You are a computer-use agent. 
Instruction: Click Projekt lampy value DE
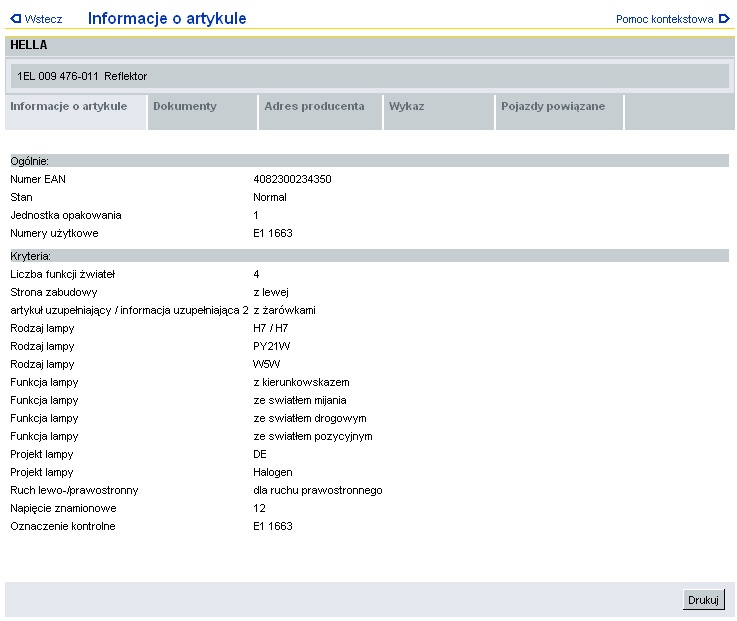(x=260, y=454)
